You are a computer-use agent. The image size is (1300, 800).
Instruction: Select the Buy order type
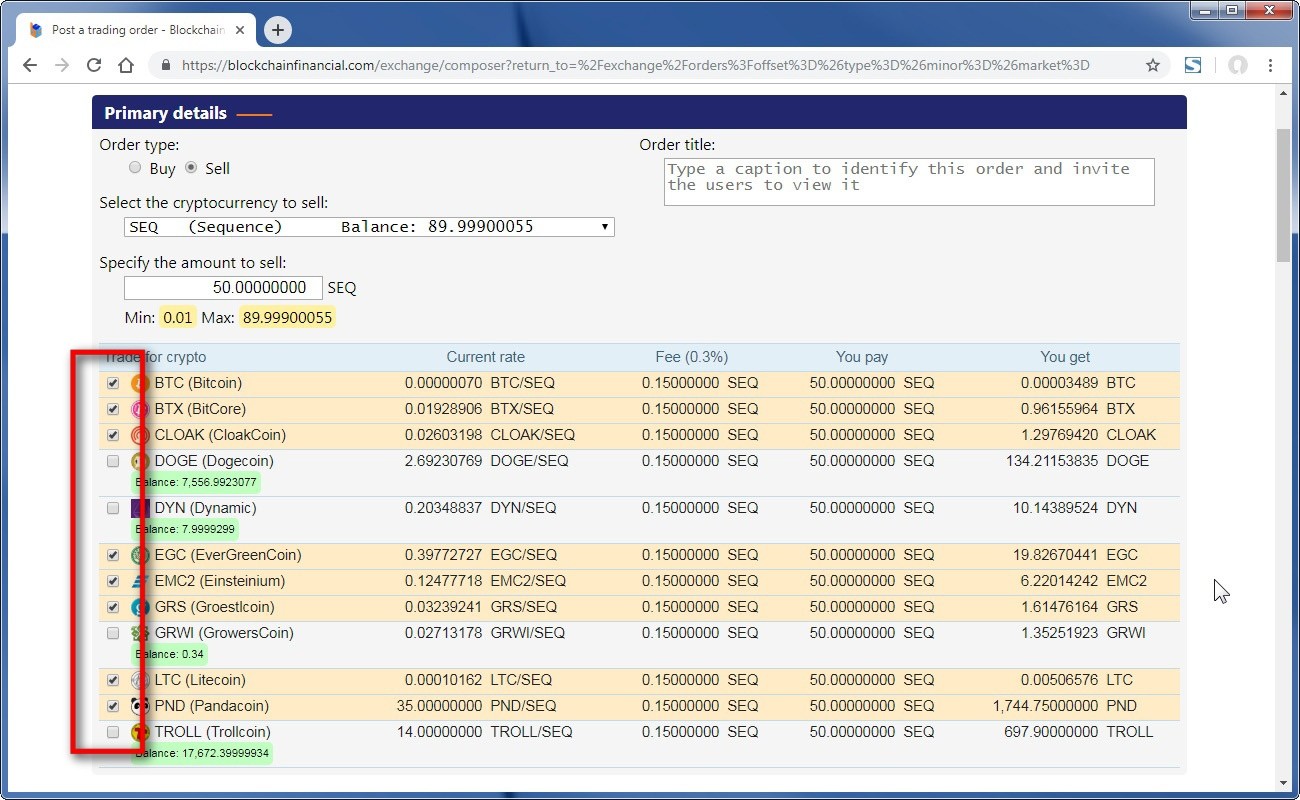(135, 168)
